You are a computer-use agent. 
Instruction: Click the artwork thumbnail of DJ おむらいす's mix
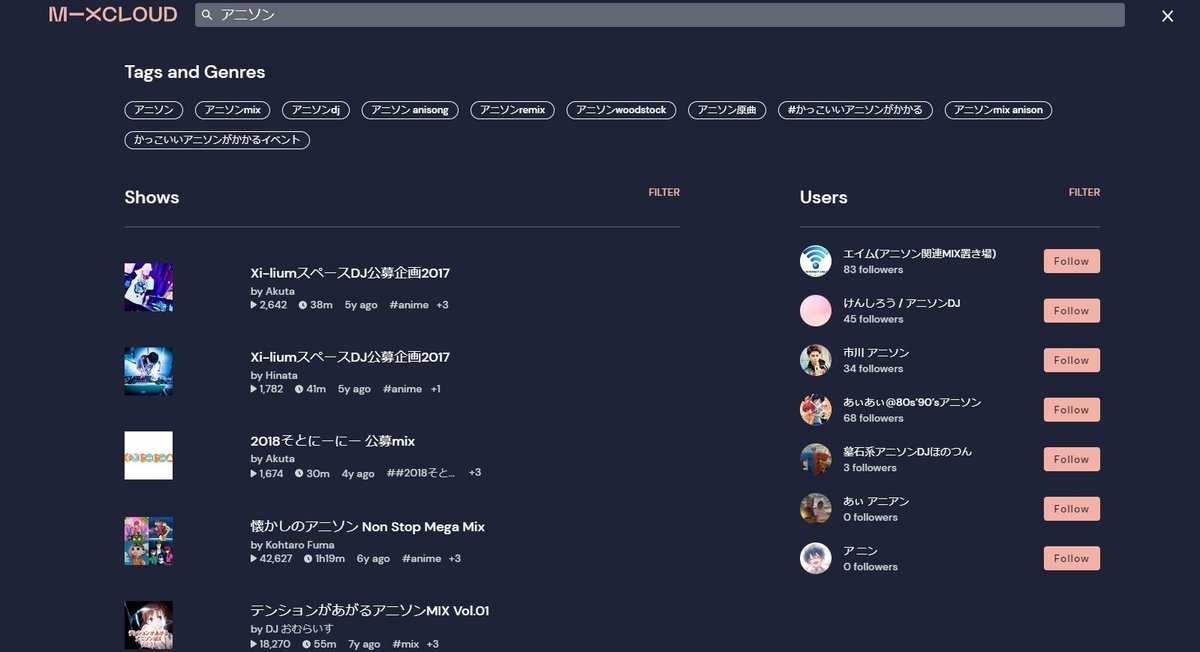coord(148,625)
